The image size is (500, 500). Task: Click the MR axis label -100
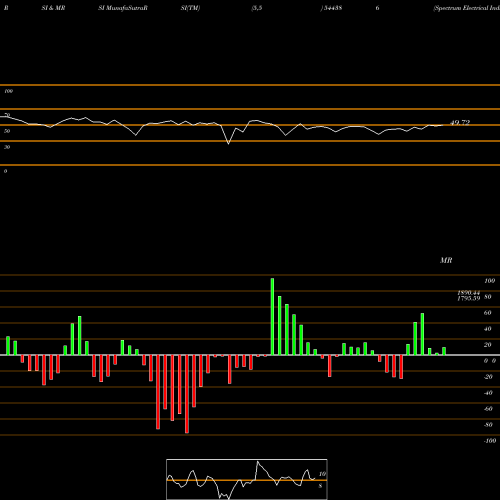point(489,441)
